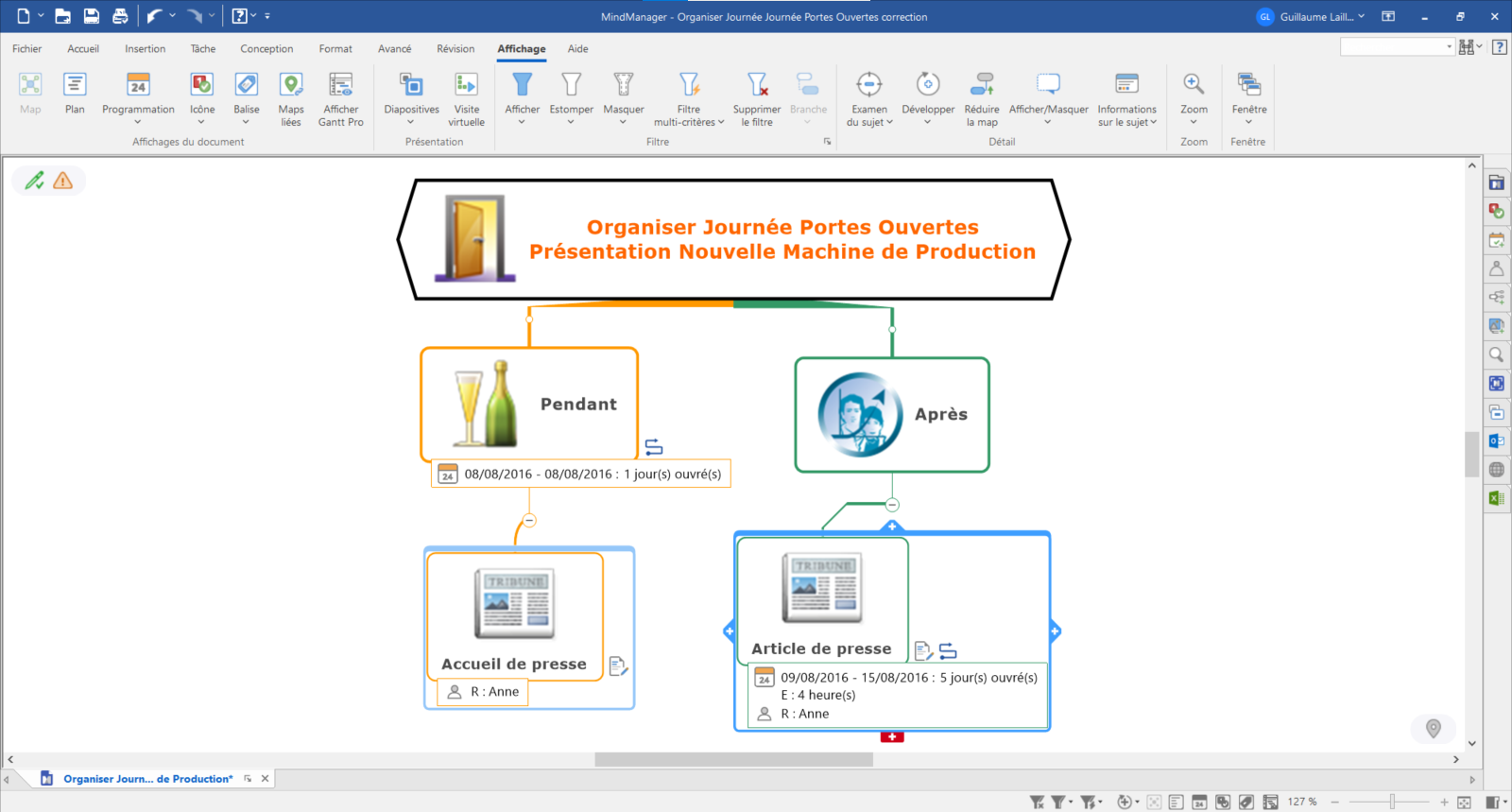Toggle the Afficher/Masquer elements button
Viewport: 1512px width, 812px height.
coord(1048,98)
